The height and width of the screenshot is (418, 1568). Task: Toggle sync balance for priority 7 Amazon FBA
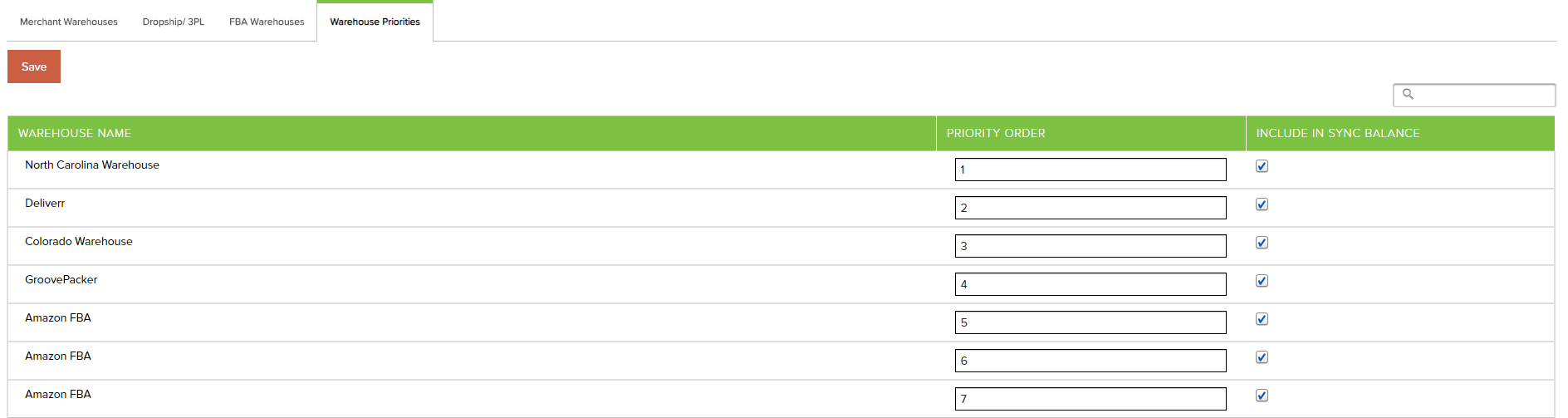(1262, 396)
